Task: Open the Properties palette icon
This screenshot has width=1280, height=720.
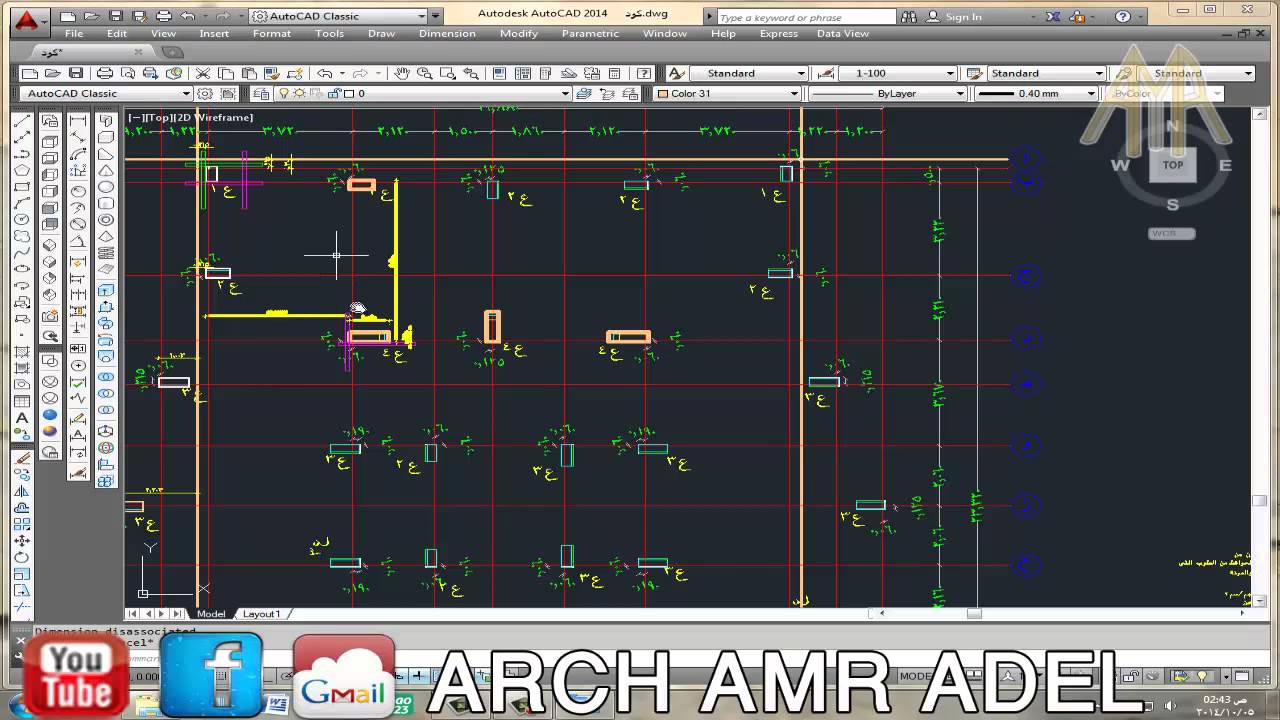Action: 499,73
